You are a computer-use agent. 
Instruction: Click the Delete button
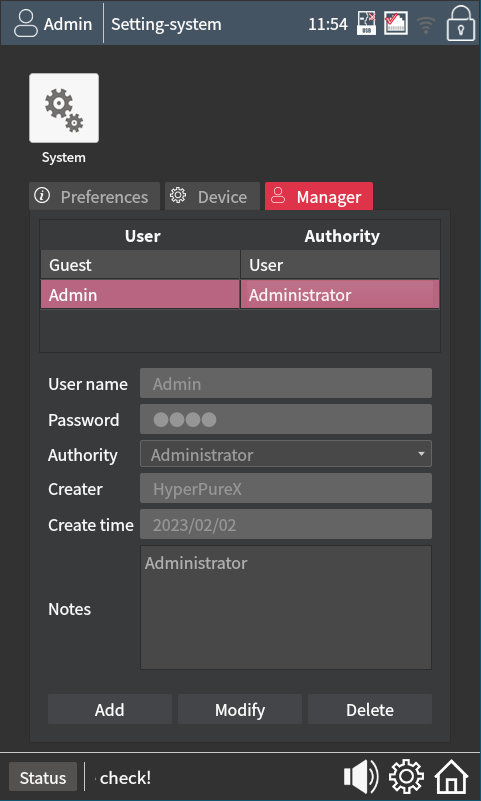coord(370,709)
